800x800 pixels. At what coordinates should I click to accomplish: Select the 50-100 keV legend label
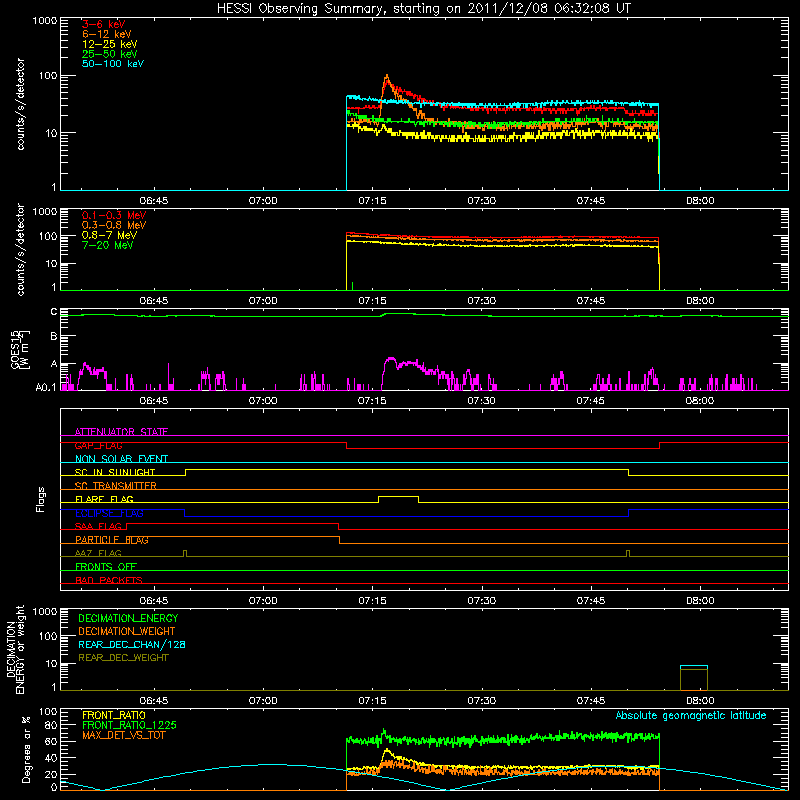pos(113,64)
